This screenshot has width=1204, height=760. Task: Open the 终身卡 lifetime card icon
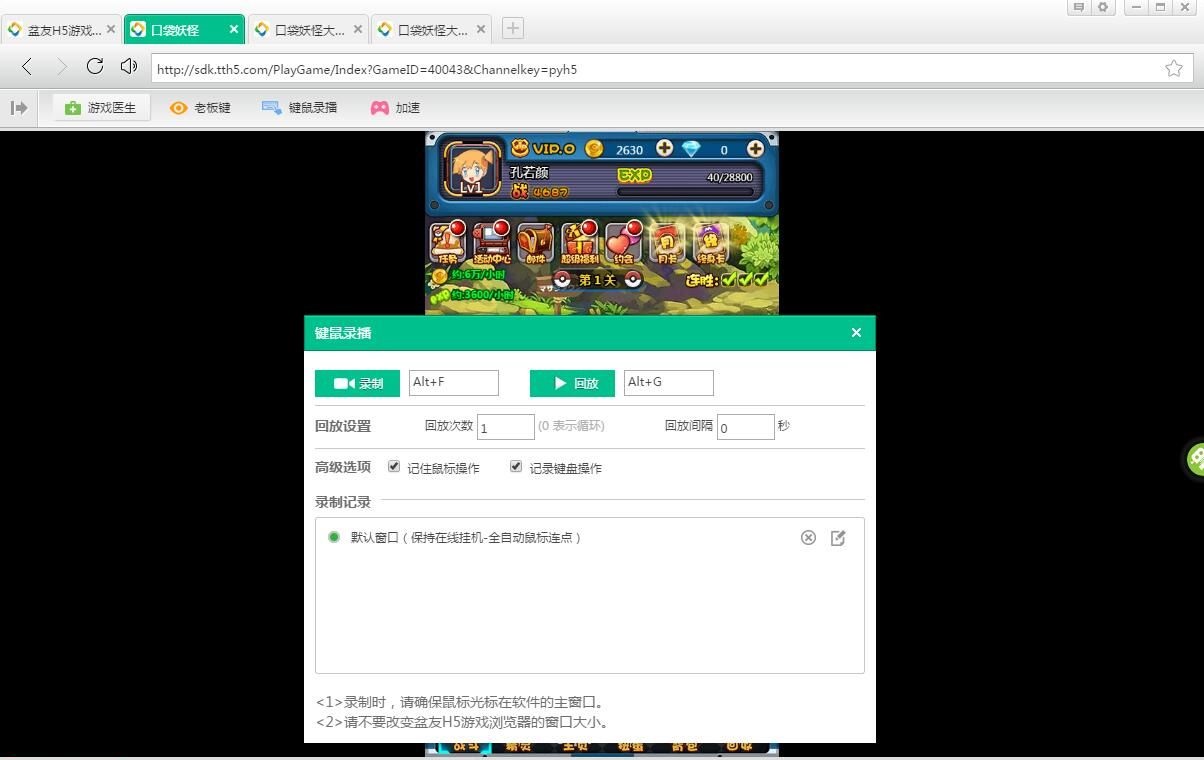pyautogui.click(x=709, y=240)
